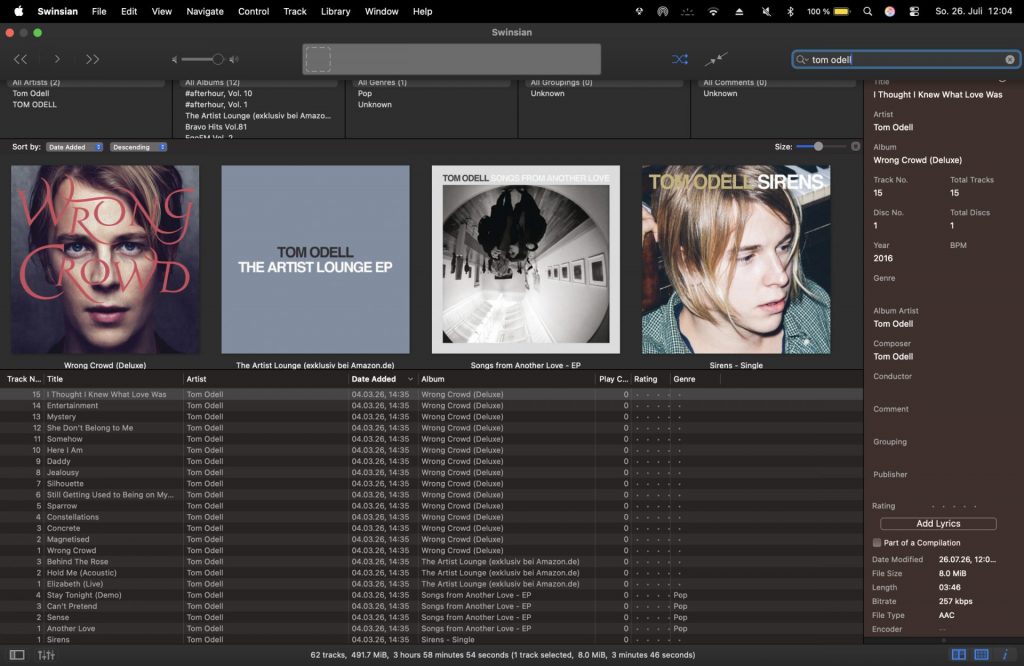Image resolution: width=1024 pixels, height=666 pixels.
Task: Open the search magnifier options dropdown
Action: click(x=801, y=59)
